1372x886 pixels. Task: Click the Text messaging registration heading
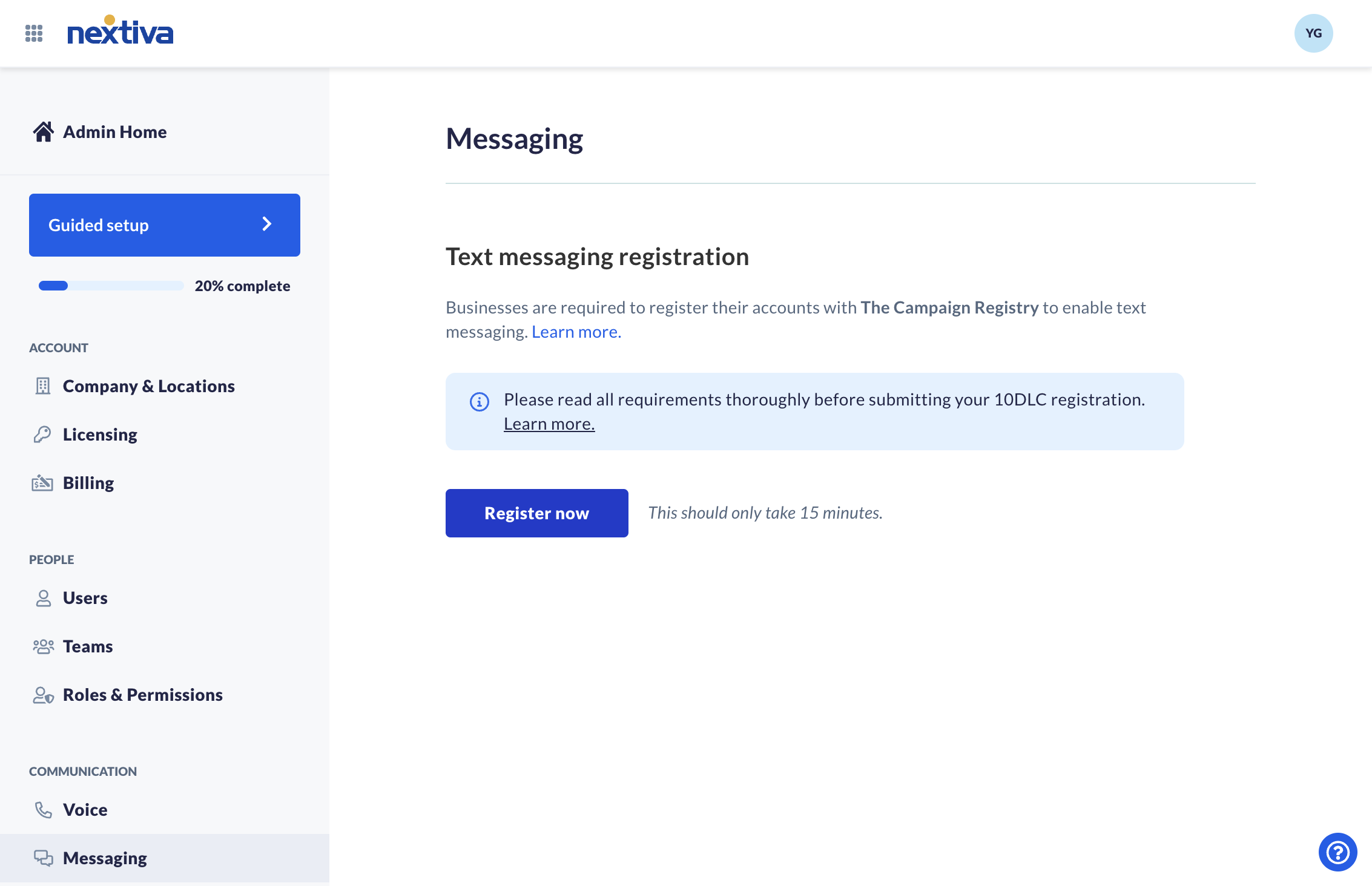click(x=598, y=257)
